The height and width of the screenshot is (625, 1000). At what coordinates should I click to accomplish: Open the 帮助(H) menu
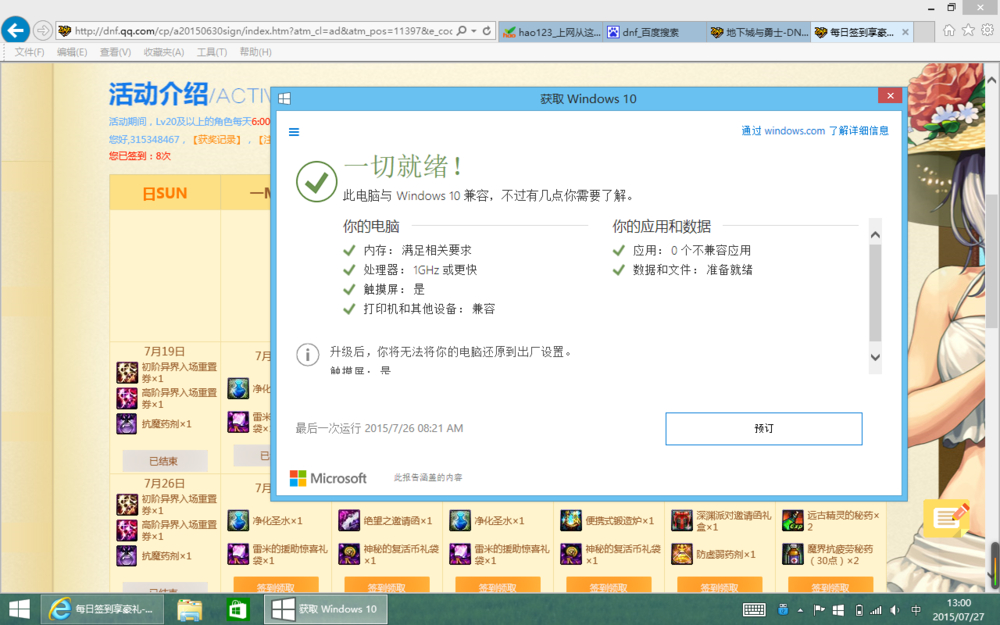[255, 52]
